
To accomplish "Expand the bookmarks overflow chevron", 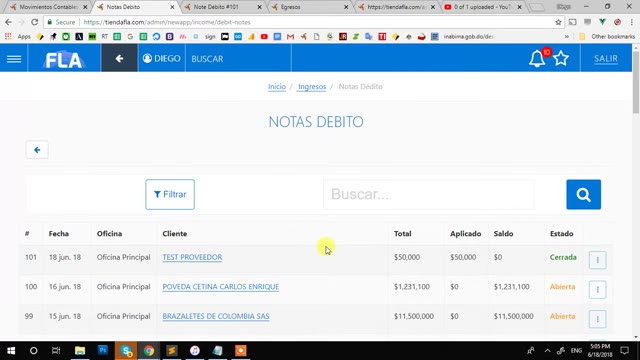I will pos(567,37).
